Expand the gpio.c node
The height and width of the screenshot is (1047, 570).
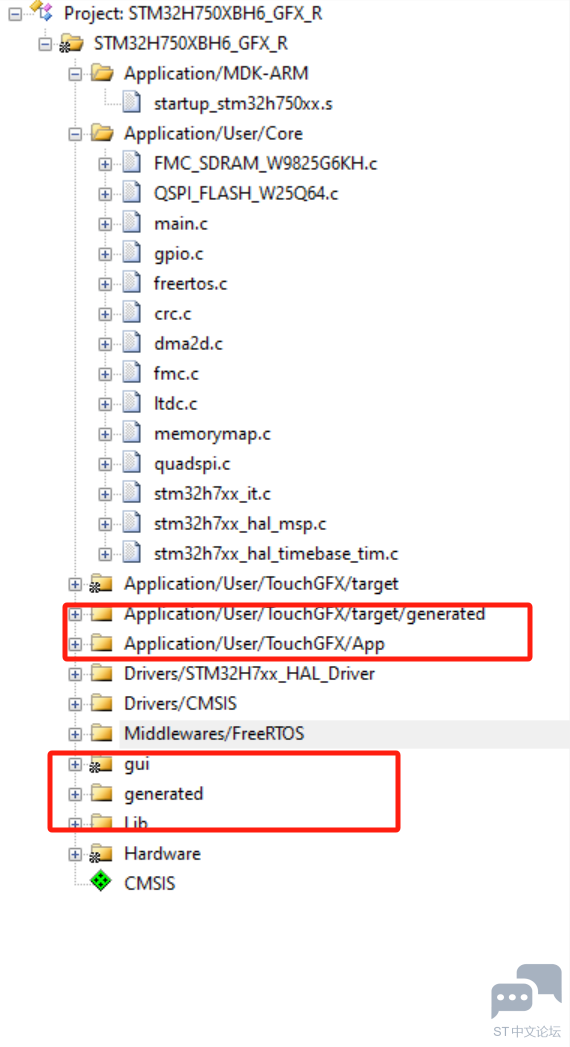105,254
